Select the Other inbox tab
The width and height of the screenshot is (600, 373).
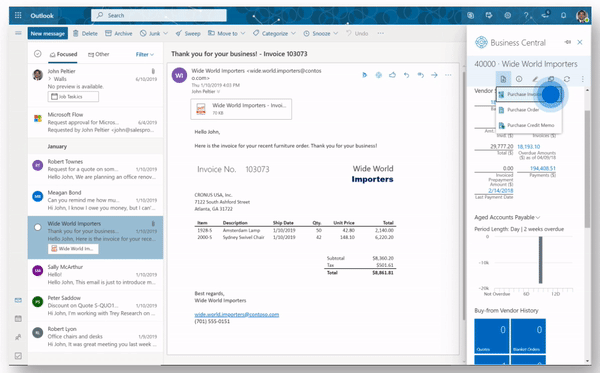click(x=99, y=54)
